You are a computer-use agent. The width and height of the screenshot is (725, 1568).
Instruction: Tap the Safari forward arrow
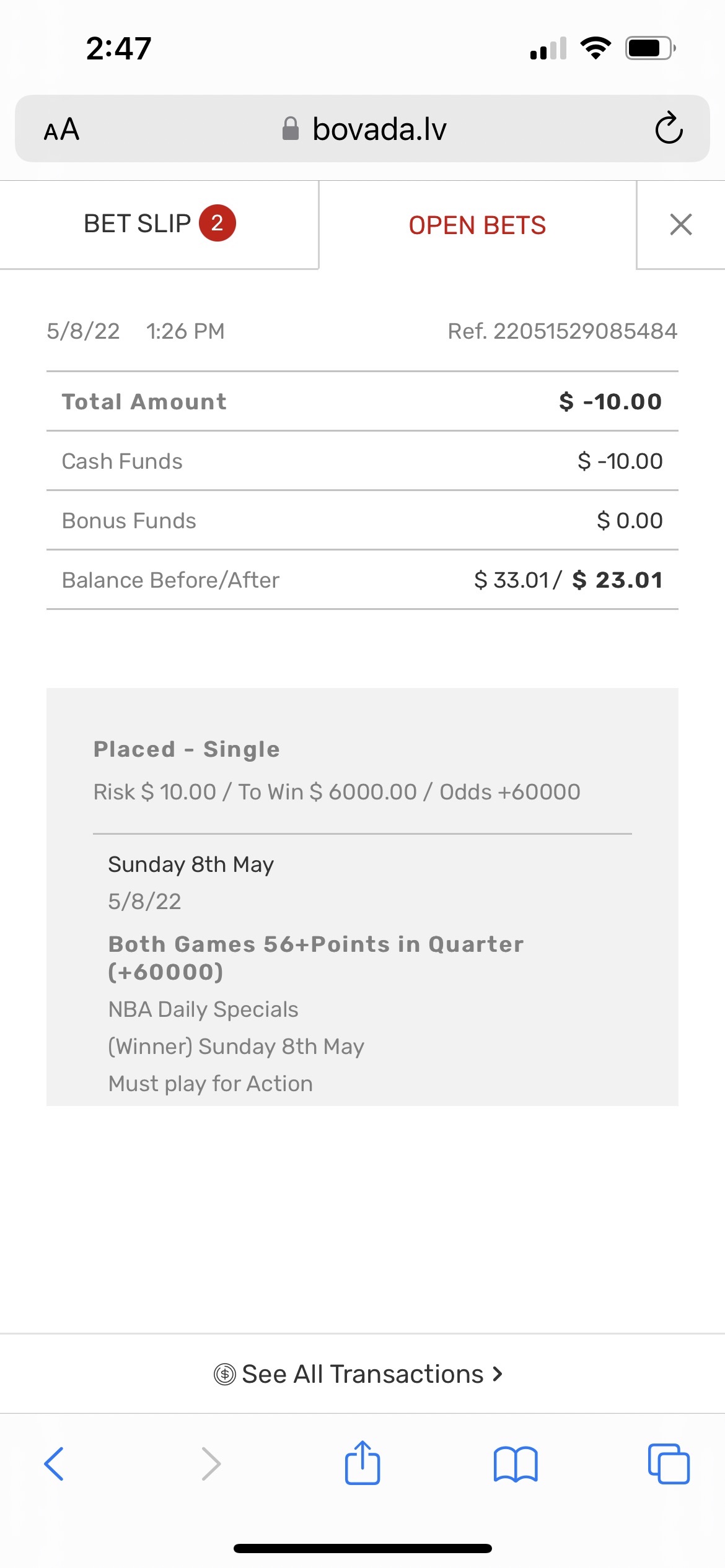tap(211, 1464)
